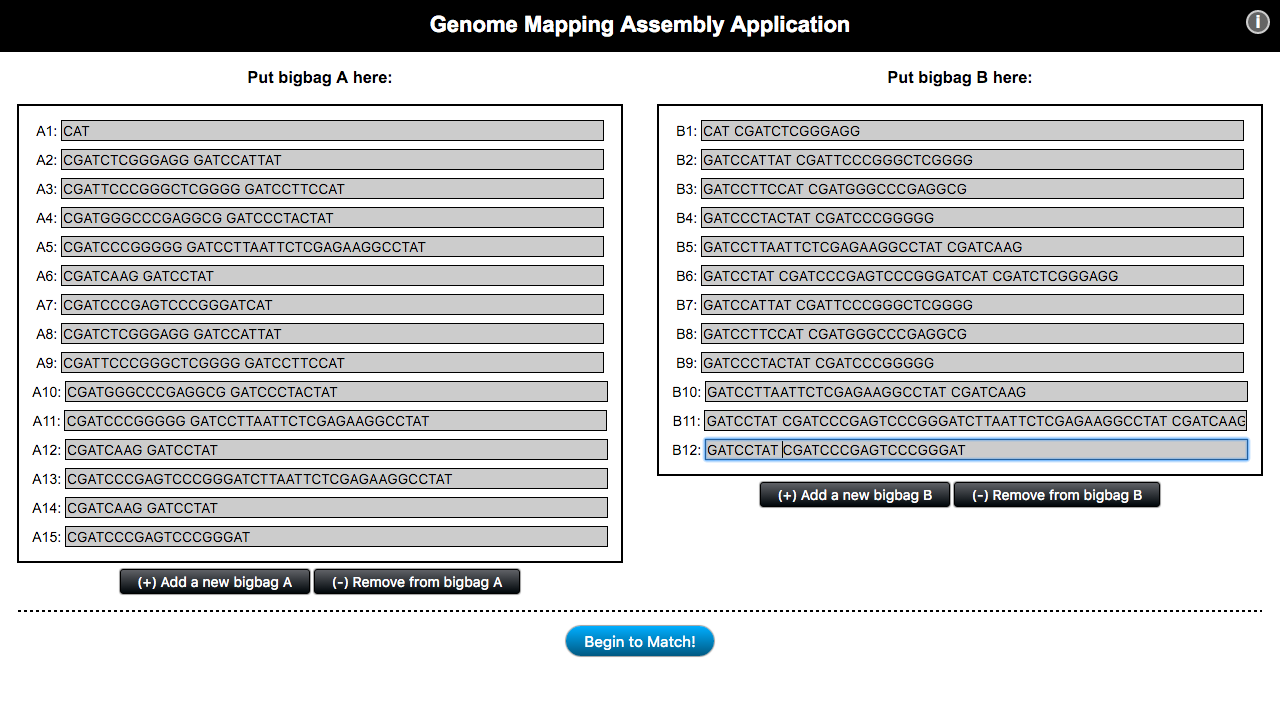Select the A5 input field
This screenshot has height=728, width=1280.
pyautogui.click(x=332, y=247)
